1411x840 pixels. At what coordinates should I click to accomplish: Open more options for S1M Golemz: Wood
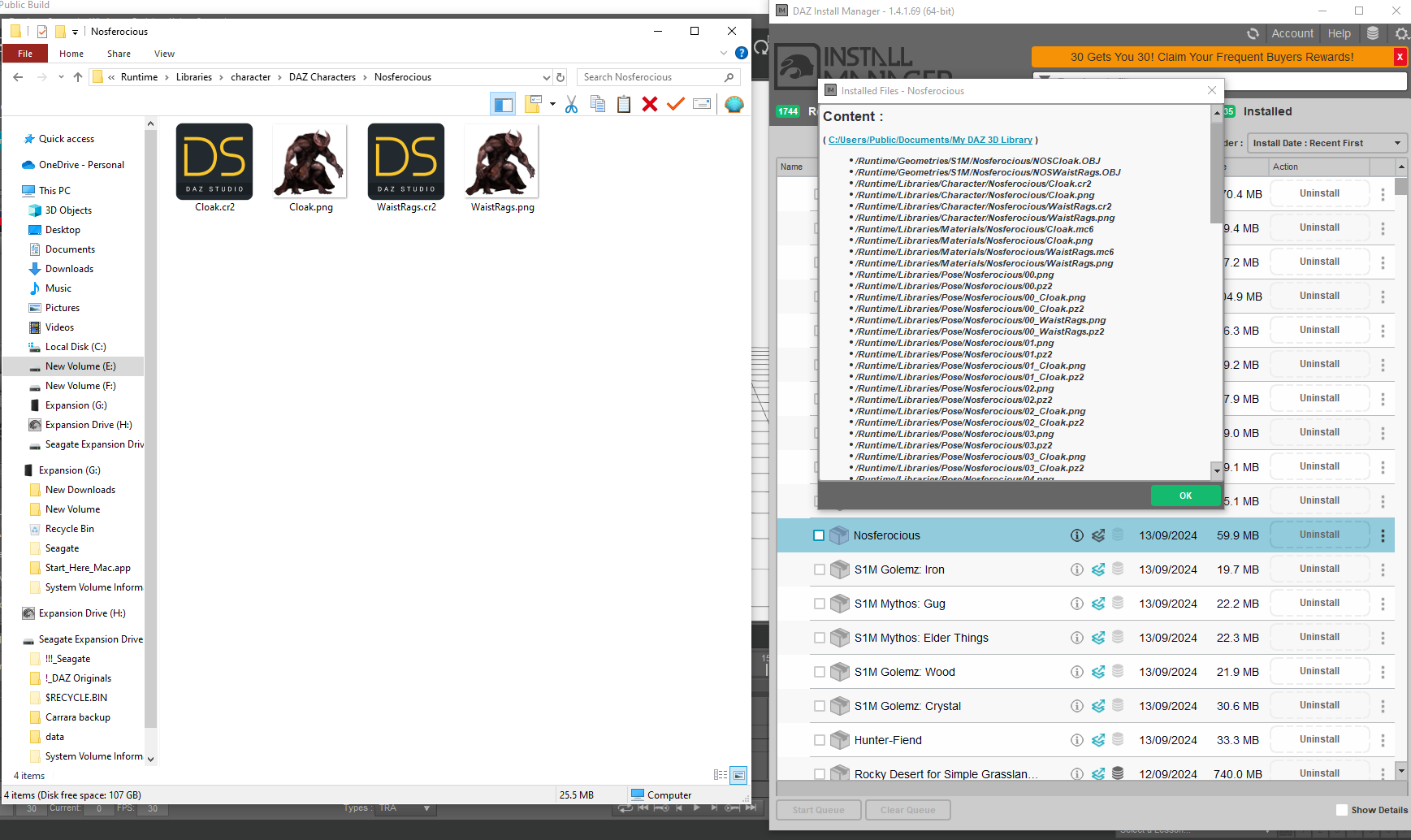tap(1383, 672)
